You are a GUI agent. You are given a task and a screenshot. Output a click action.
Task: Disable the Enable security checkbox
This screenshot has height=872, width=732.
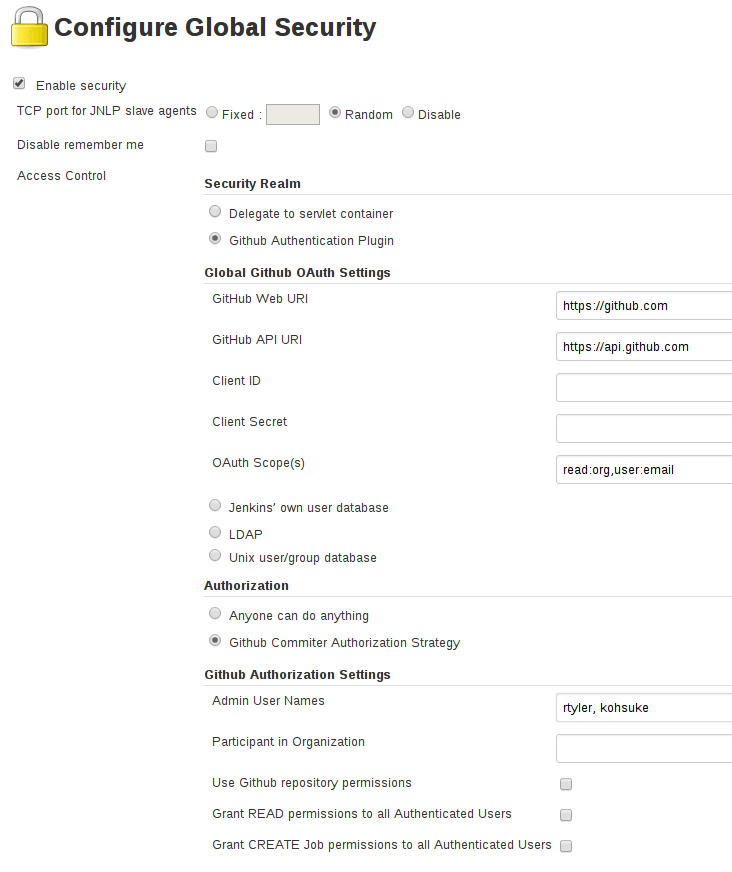[18, 83]
